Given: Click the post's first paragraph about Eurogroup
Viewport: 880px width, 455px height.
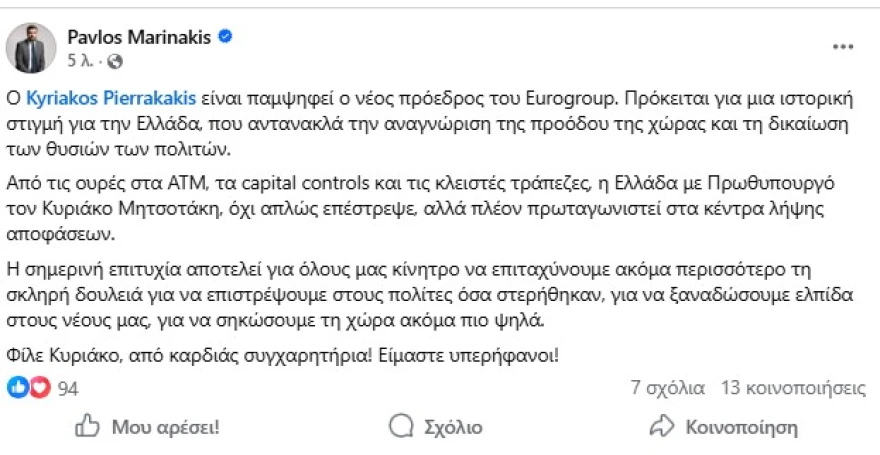Looking at the screenshot, I should pos(440,127).
